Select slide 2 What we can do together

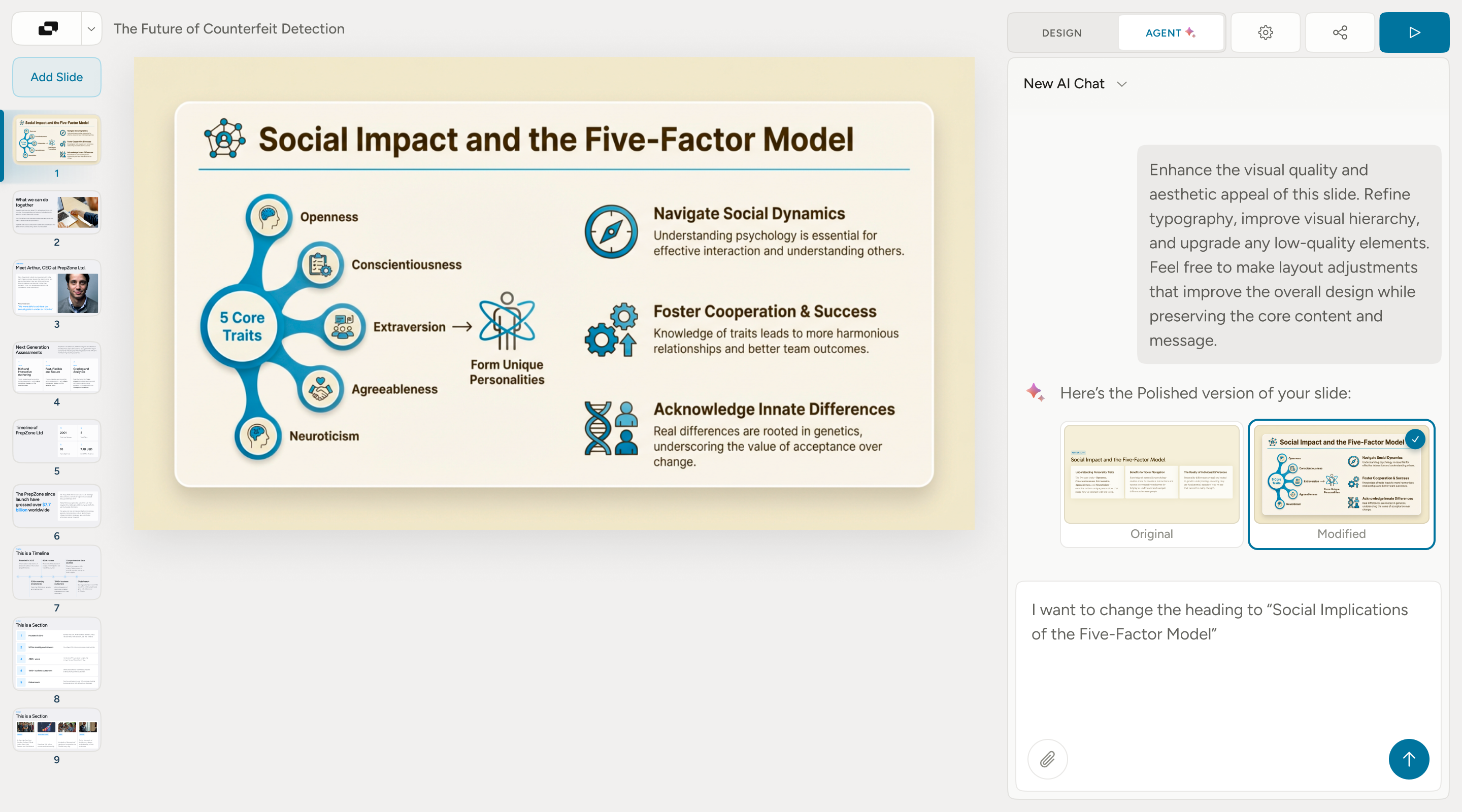tap(57, 213)
